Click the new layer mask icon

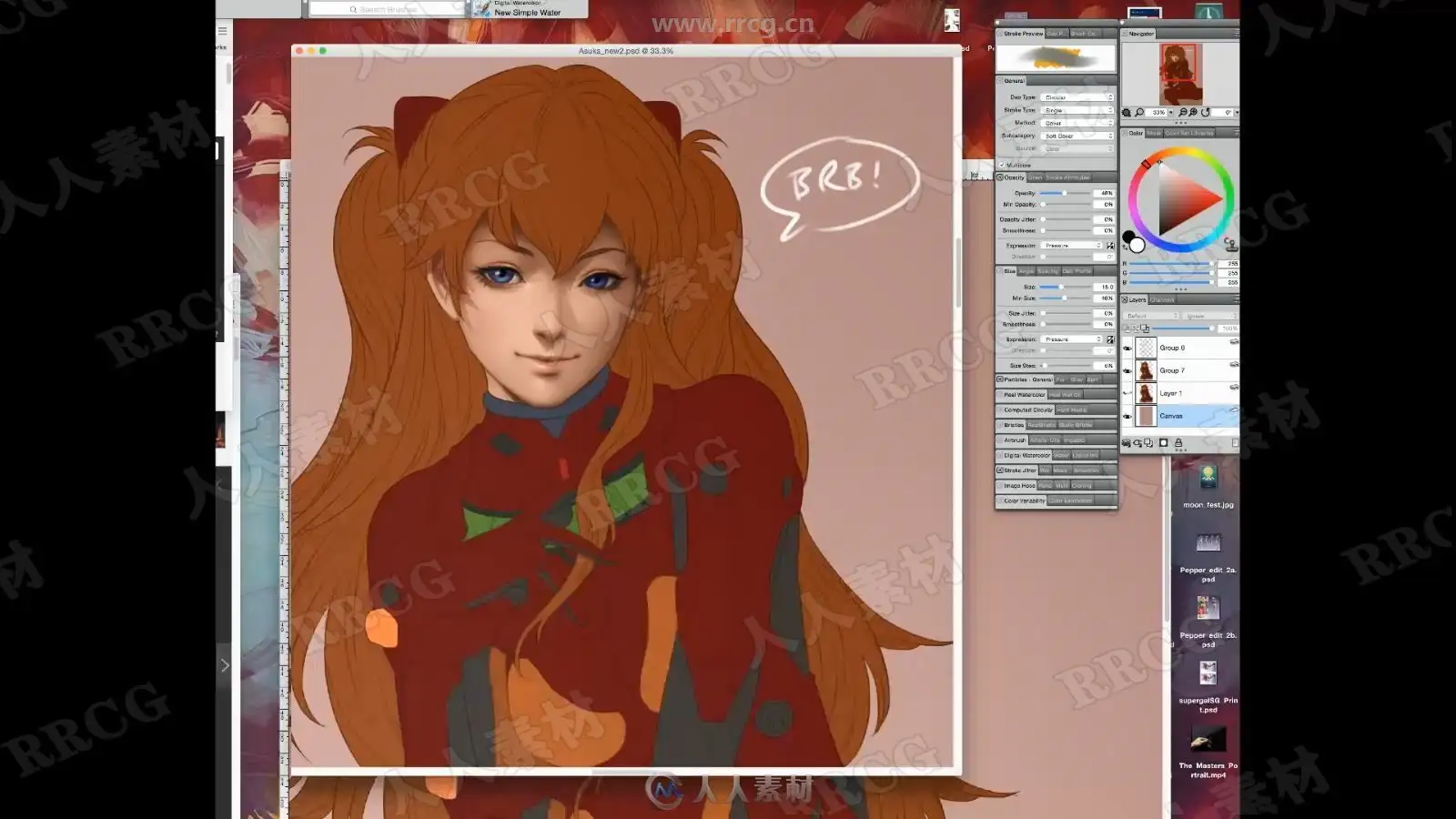pyautogui.click(x=1163, y=443)
